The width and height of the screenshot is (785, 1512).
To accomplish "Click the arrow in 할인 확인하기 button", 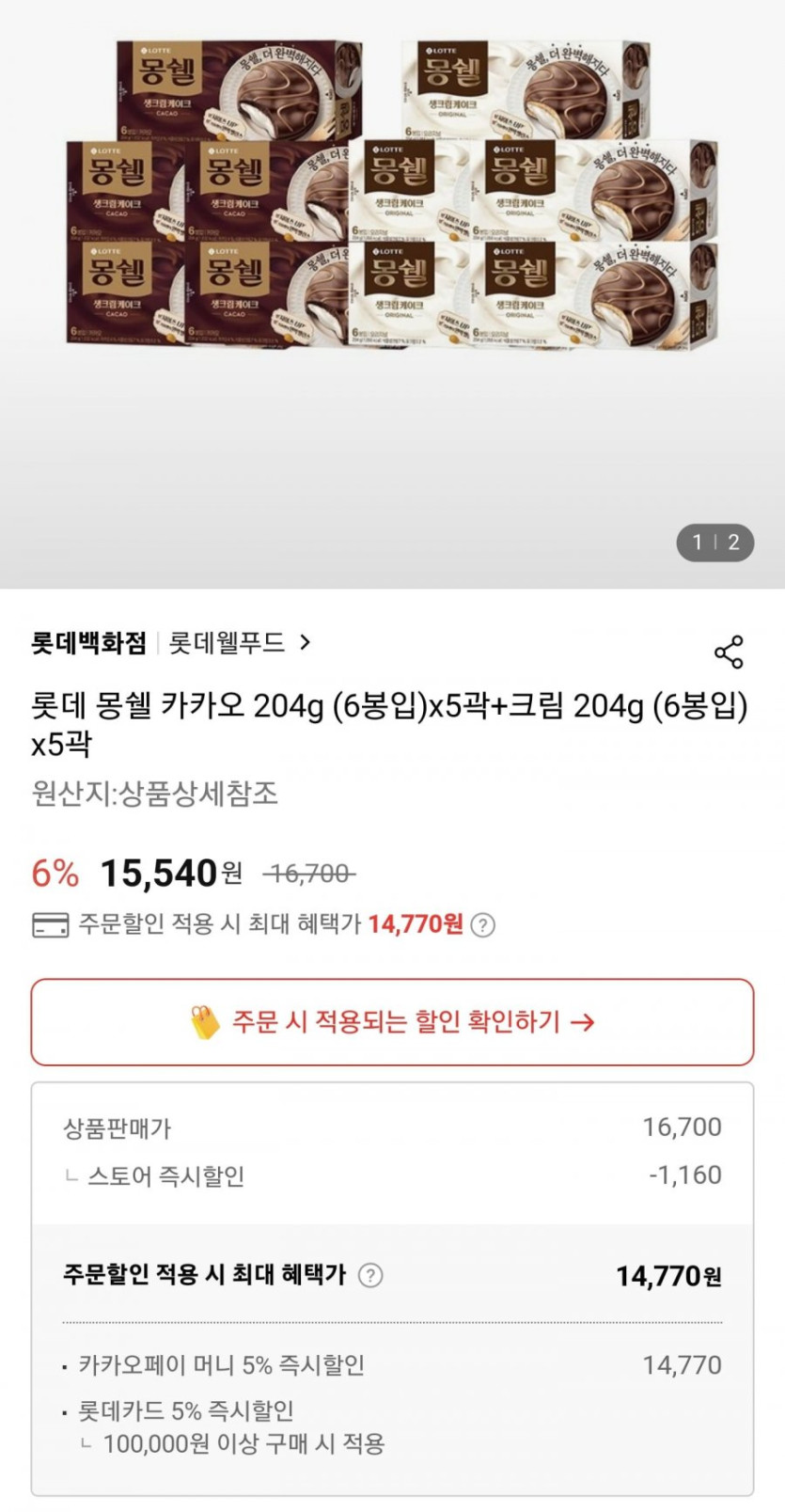I will point(583,1022).
